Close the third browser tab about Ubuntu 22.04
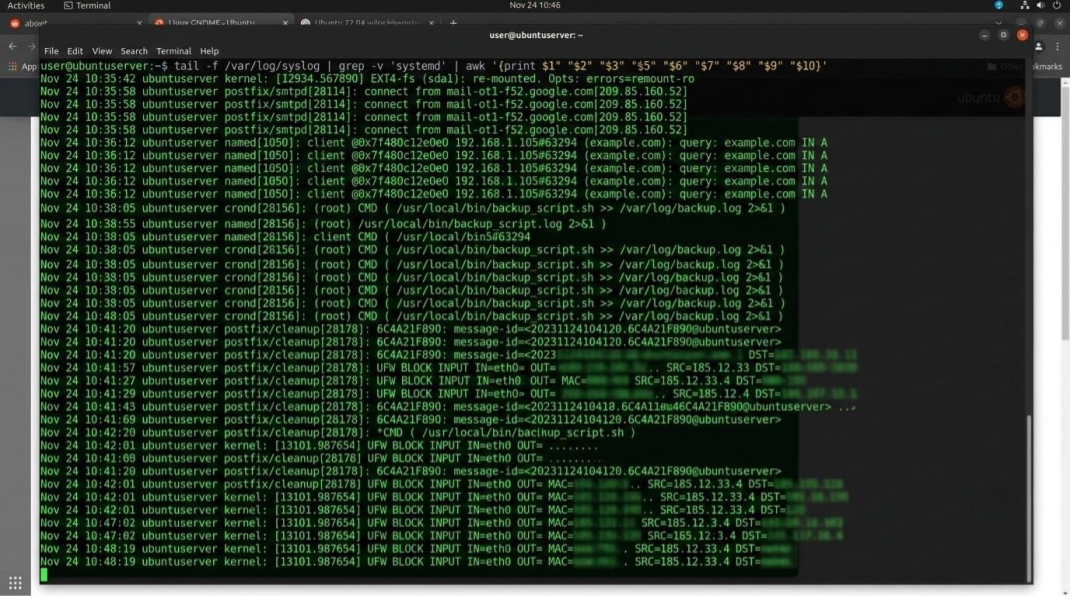The height and width of the screenshot is (607, 1080). pos(432,23)
